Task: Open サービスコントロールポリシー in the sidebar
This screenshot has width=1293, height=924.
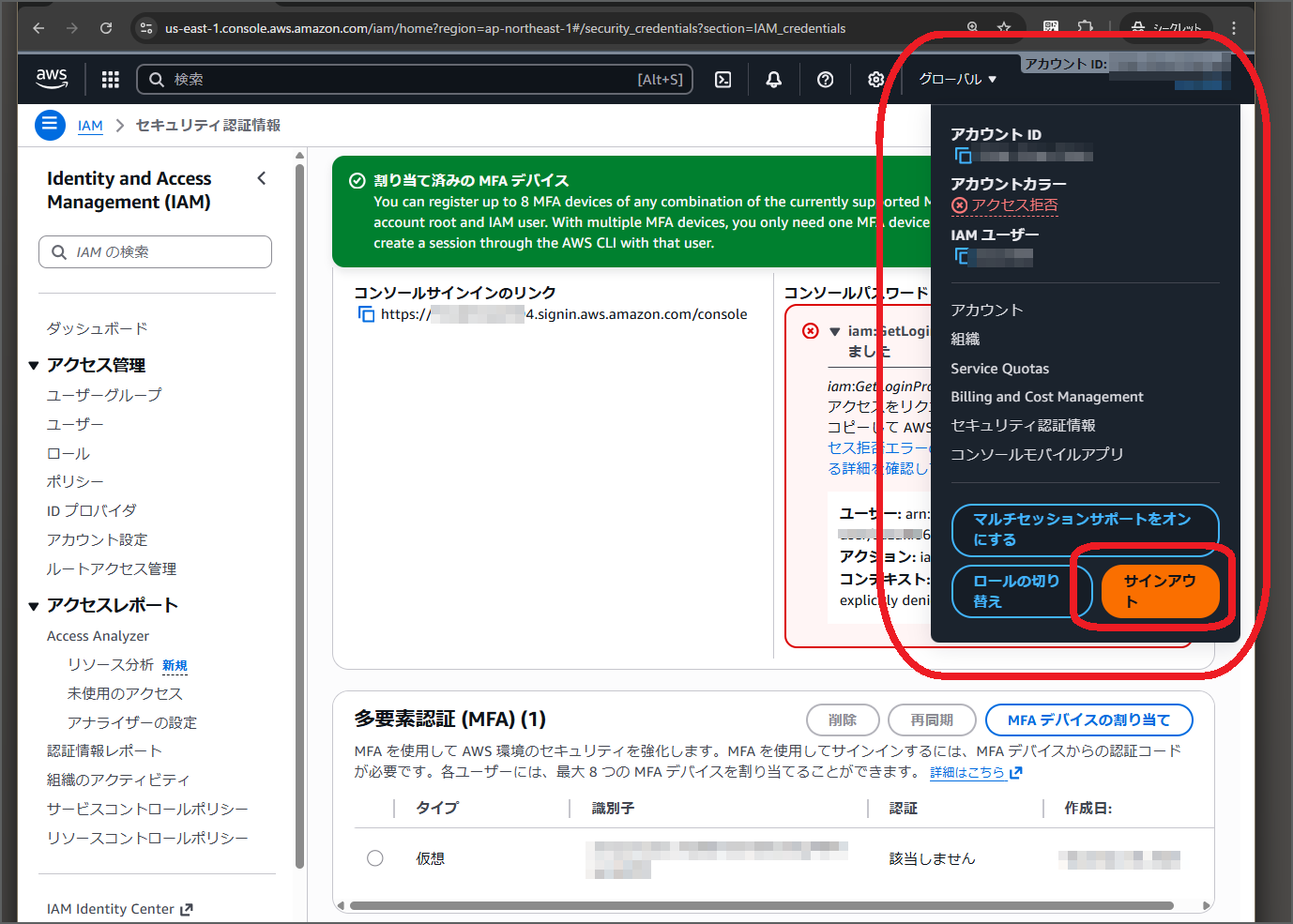Action: pos(147,810)
